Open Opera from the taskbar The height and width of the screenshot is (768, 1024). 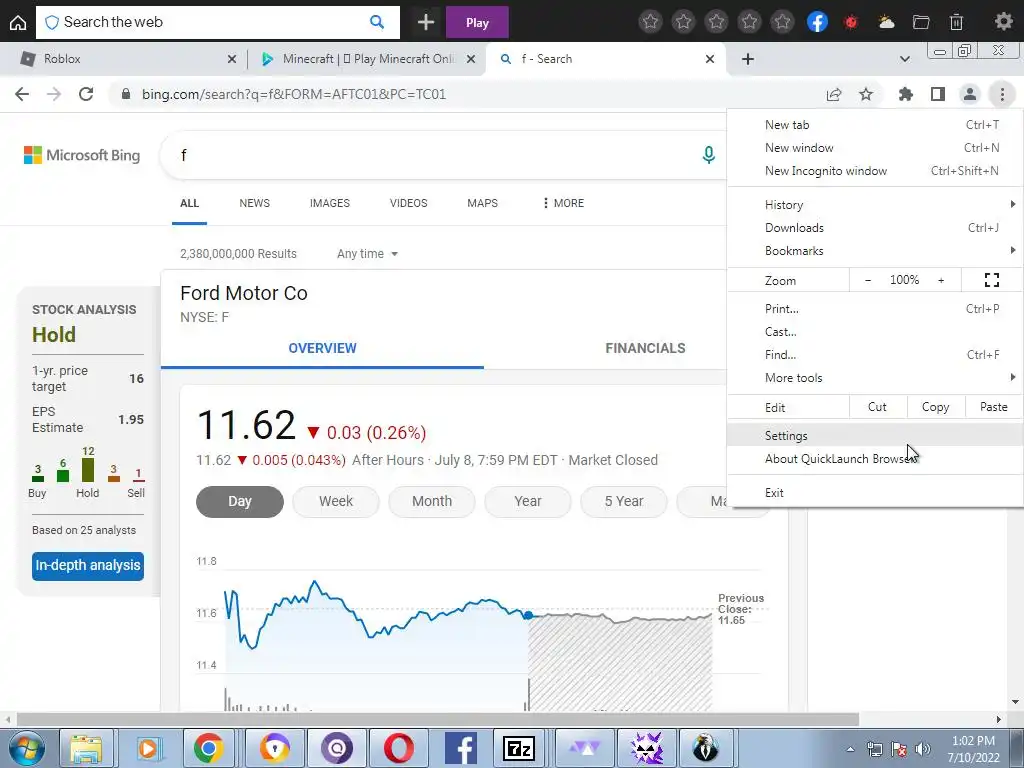click(398, 748)
